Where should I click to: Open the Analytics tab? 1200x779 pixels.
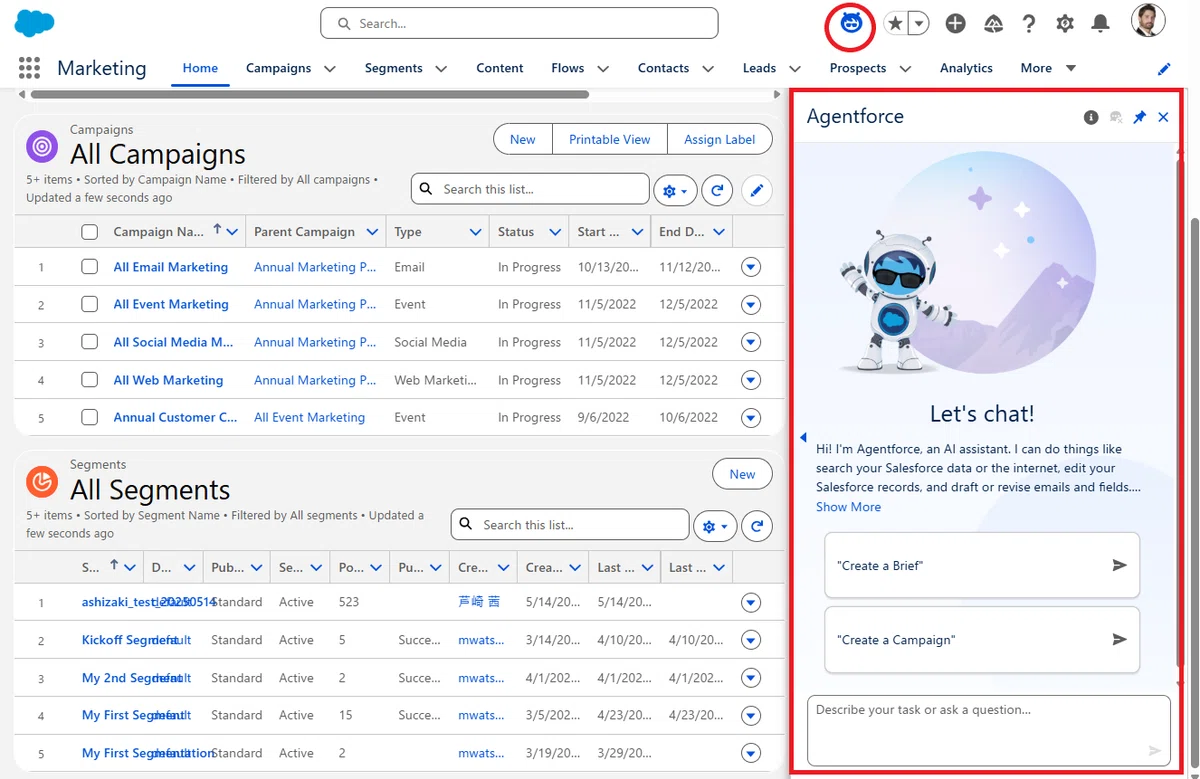click(966, 68)
